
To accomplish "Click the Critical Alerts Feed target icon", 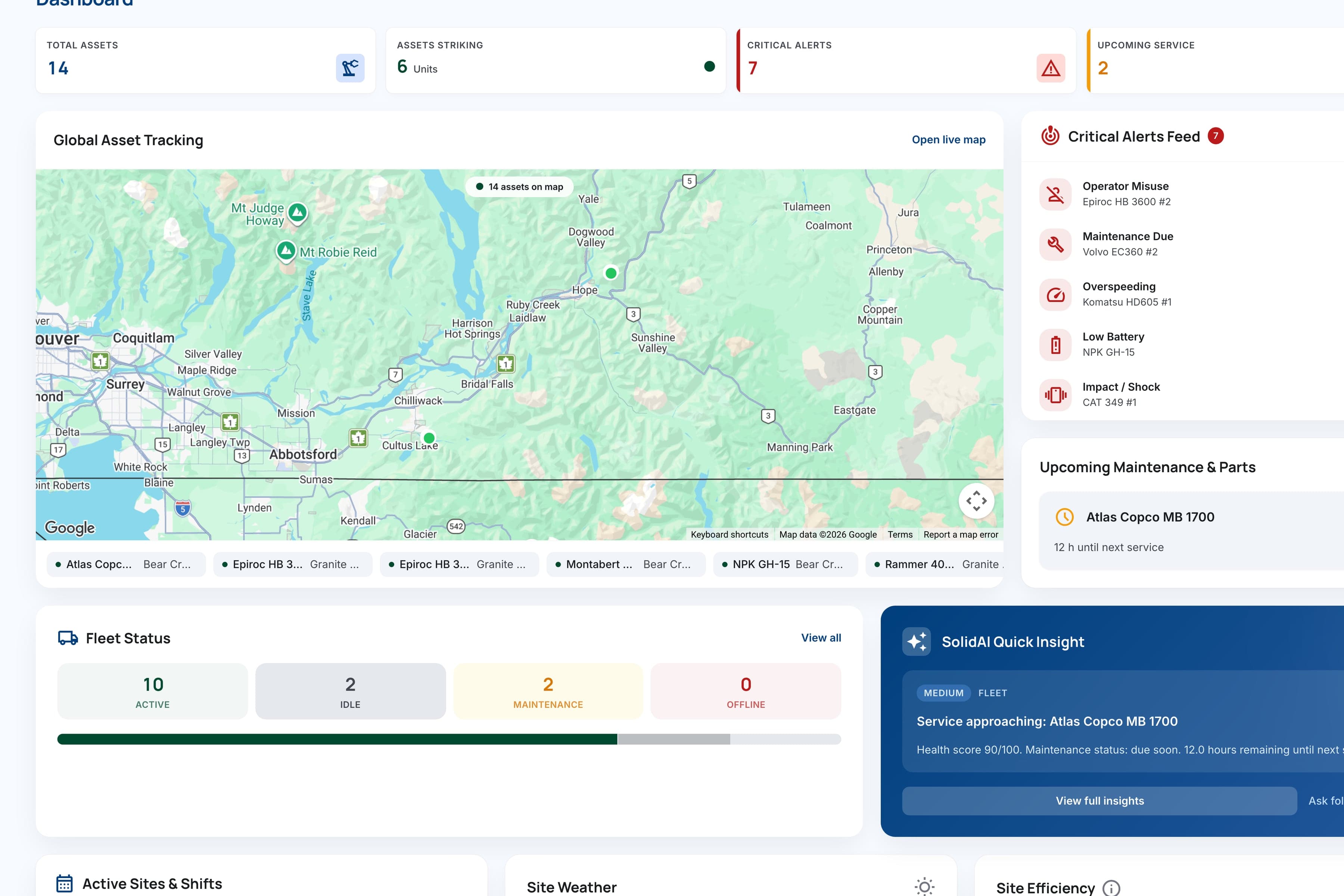I will (x=1050, y=136).
